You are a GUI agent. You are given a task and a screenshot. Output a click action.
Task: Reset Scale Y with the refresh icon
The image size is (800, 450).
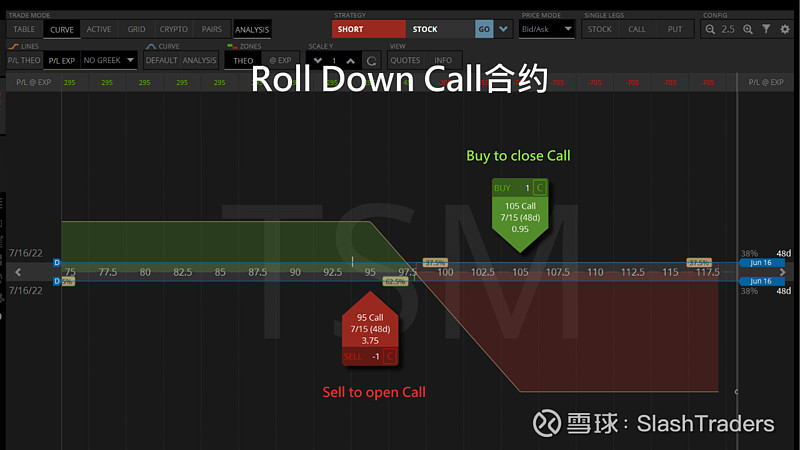371,61
